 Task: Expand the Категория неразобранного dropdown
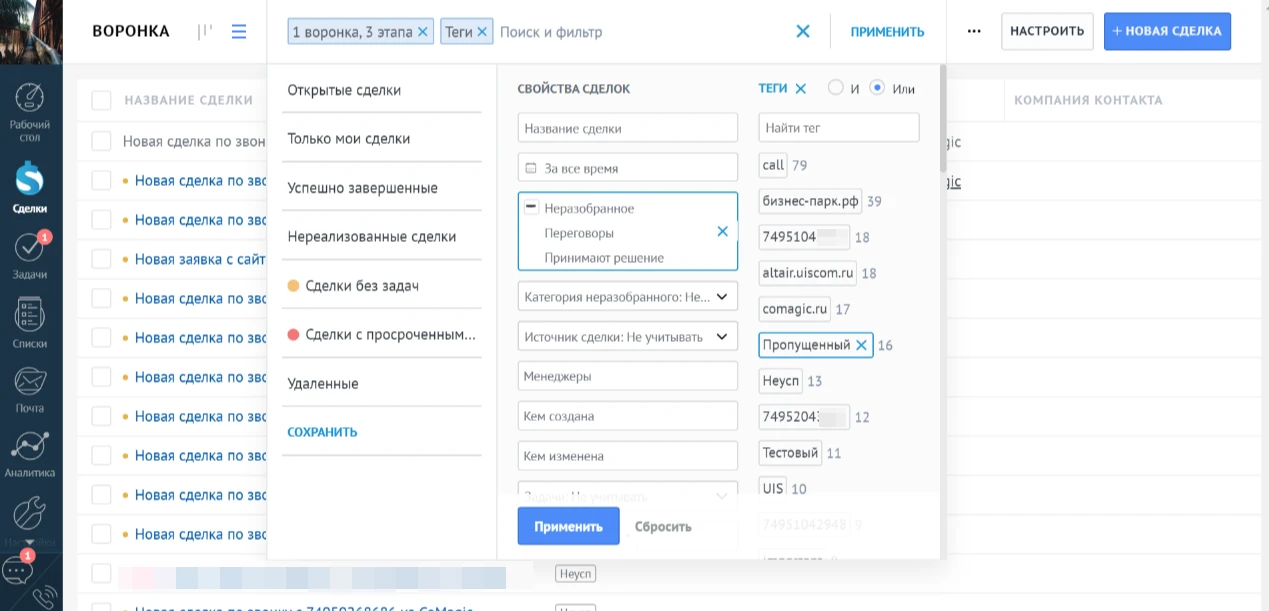click(x=628, y=296)
